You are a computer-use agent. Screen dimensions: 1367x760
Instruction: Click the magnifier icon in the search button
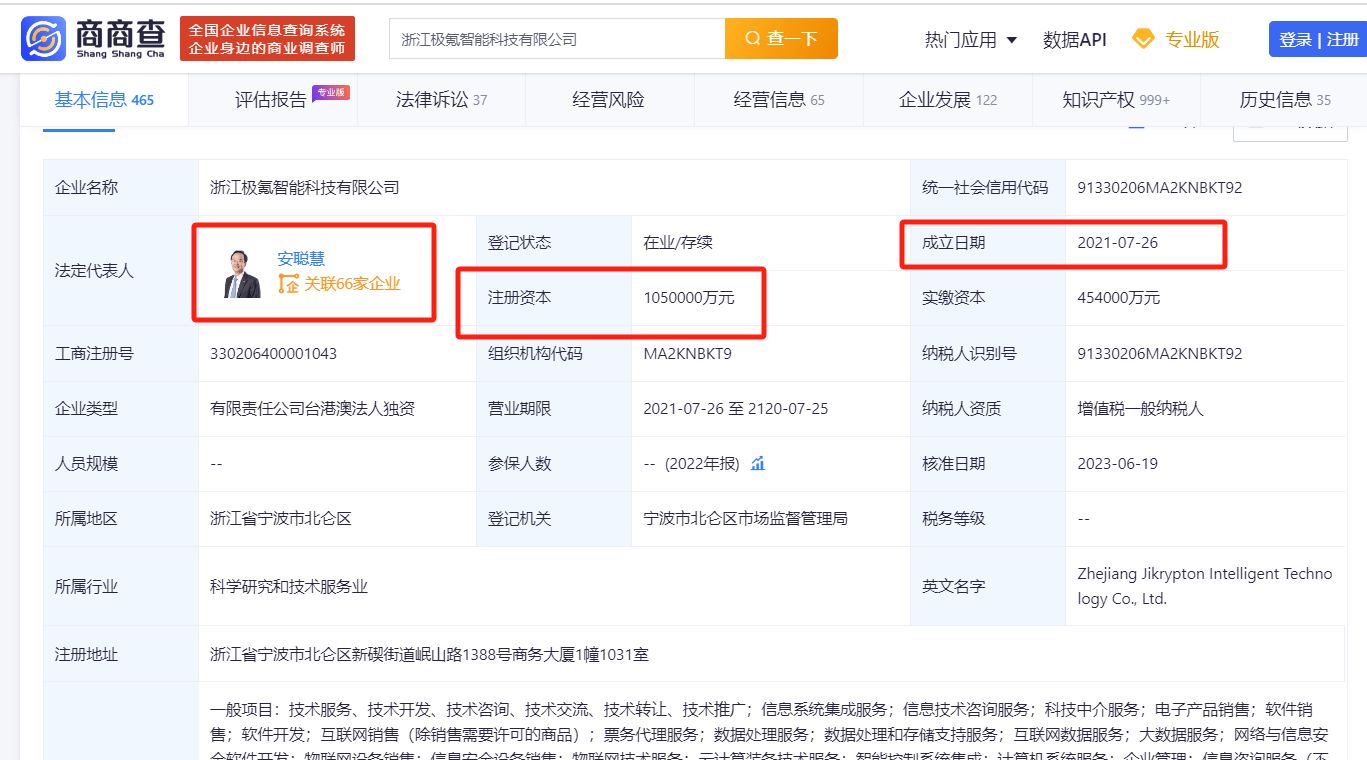(752, 39)
